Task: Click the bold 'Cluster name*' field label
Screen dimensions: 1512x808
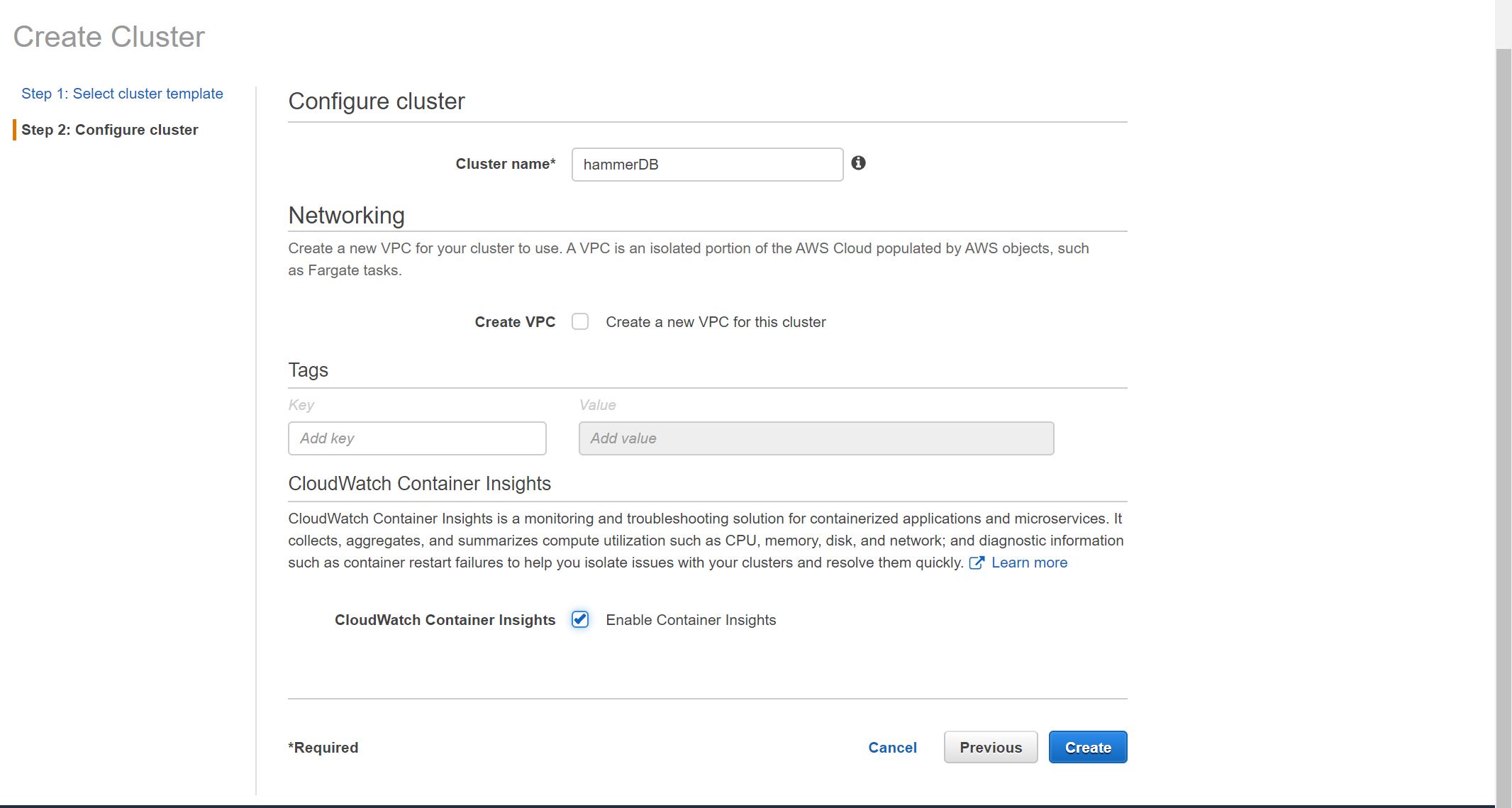Action: pos(505,164)
